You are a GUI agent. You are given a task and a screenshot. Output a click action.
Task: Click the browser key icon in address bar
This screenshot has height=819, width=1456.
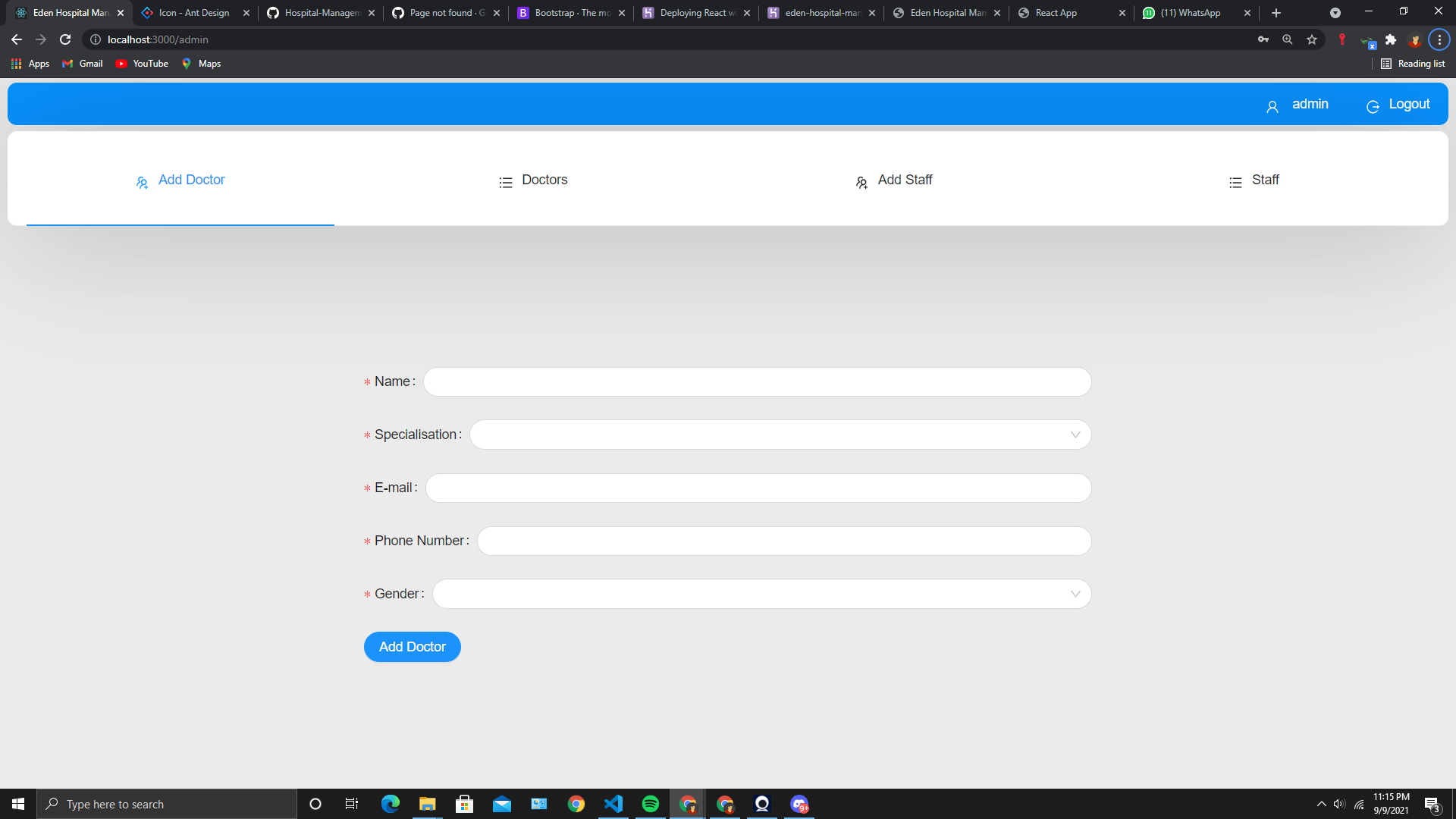coord(1263,39)
